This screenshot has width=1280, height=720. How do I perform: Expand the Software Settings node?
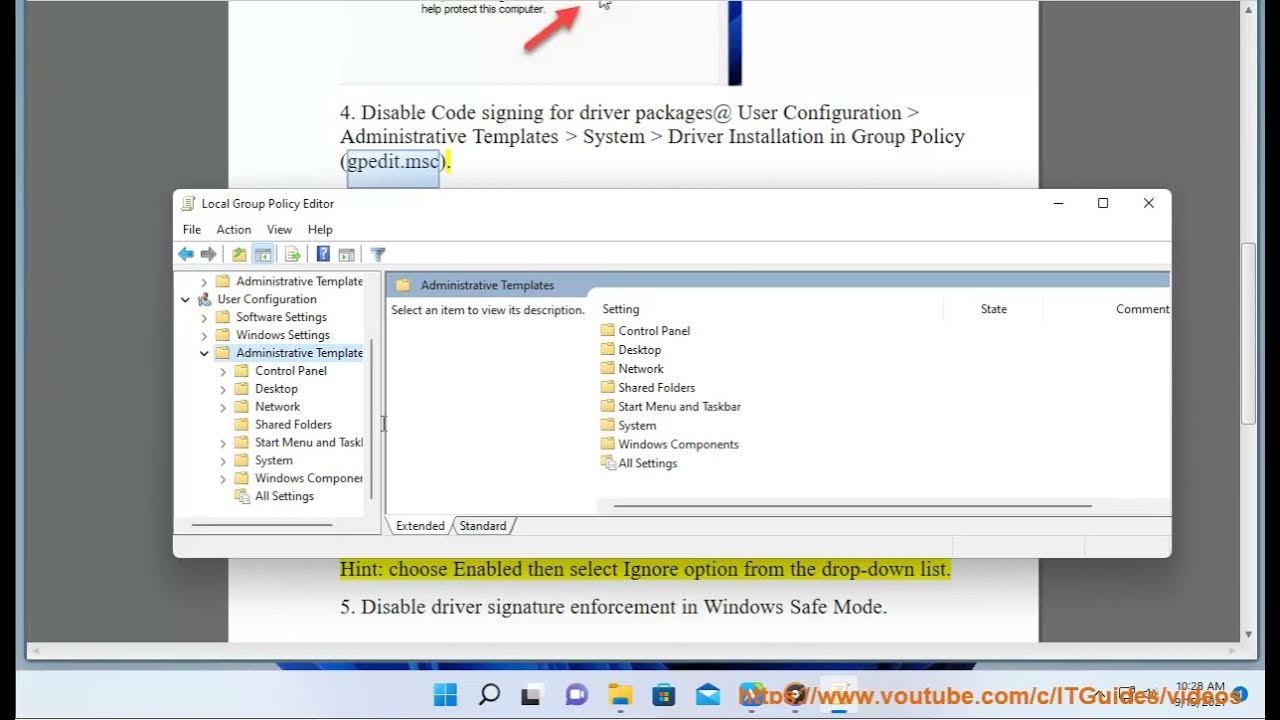click(x=204, y=317)
